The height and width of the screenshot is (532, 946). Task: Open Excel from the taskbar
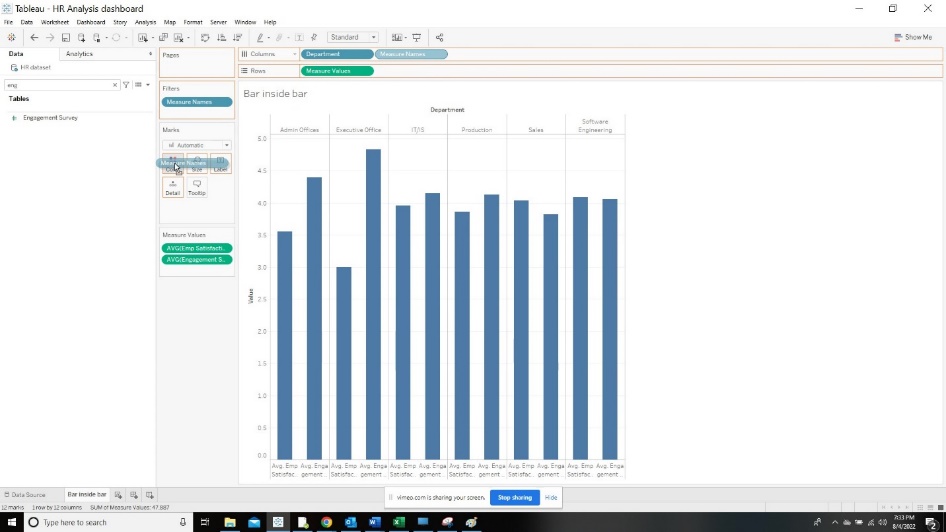pos(399,522)
